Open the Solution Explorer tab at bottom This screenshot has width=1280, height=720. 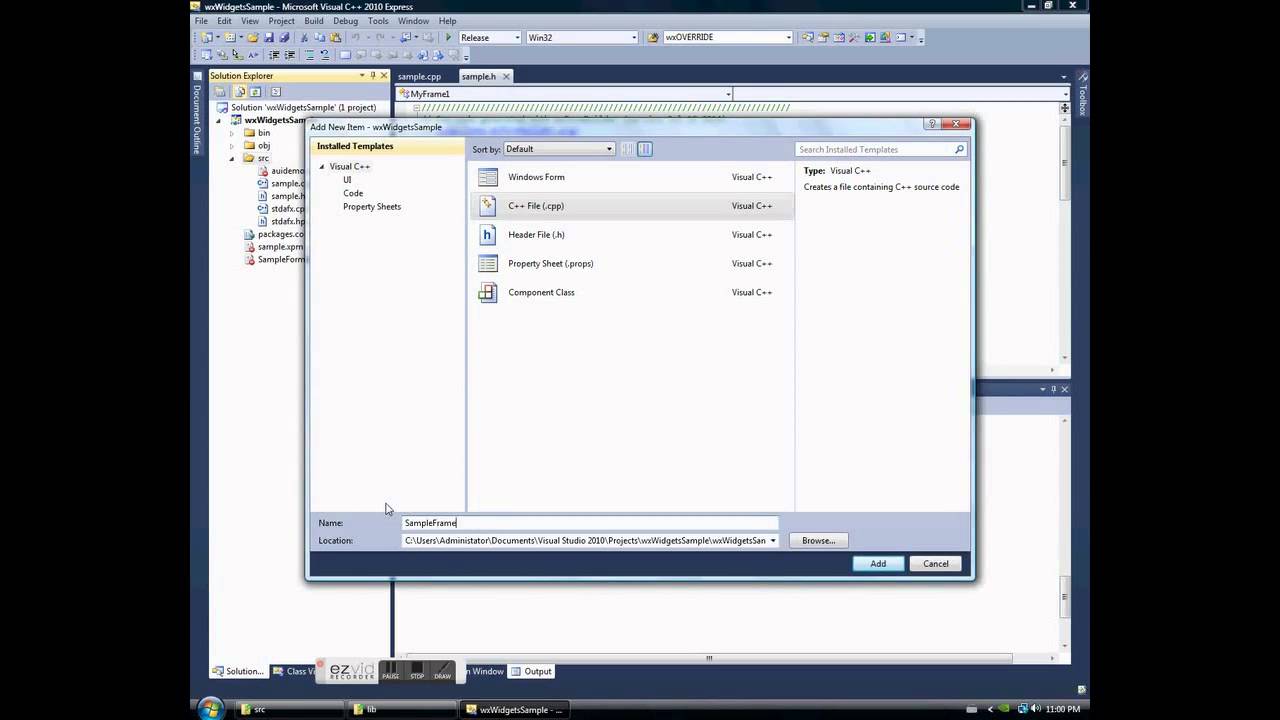pos(238,672)
